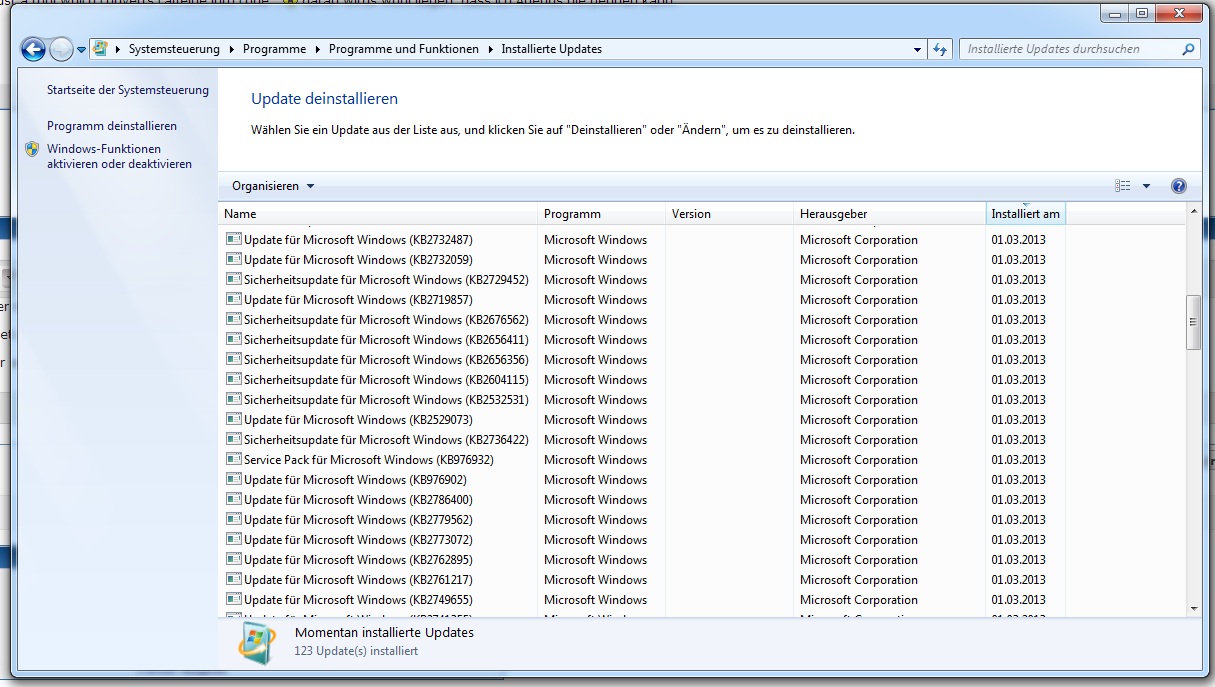Click the Control Panel icon in address bar
Screen dimensions: 1215x687
[102, 48]
